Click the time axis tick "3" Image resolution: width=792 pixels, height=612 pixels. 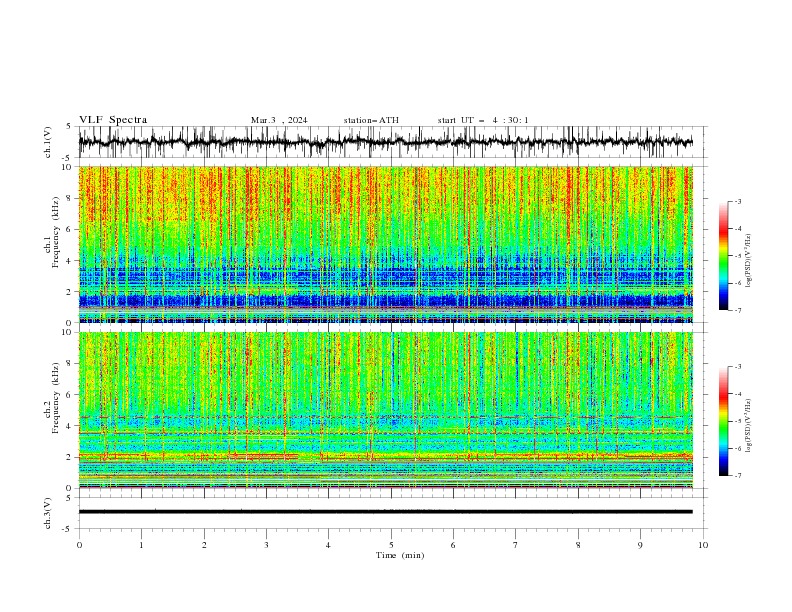pyautogui.click(x=266, y=545)
